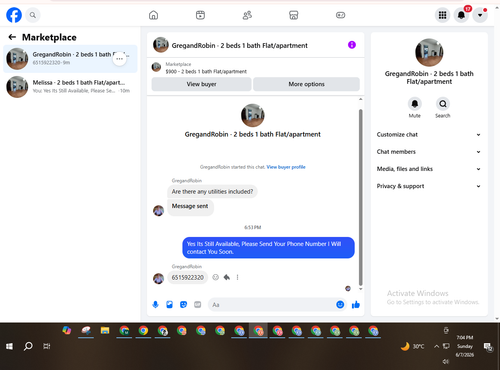
Task: Open the apps grid menu
Action: [x=442, y=15]
